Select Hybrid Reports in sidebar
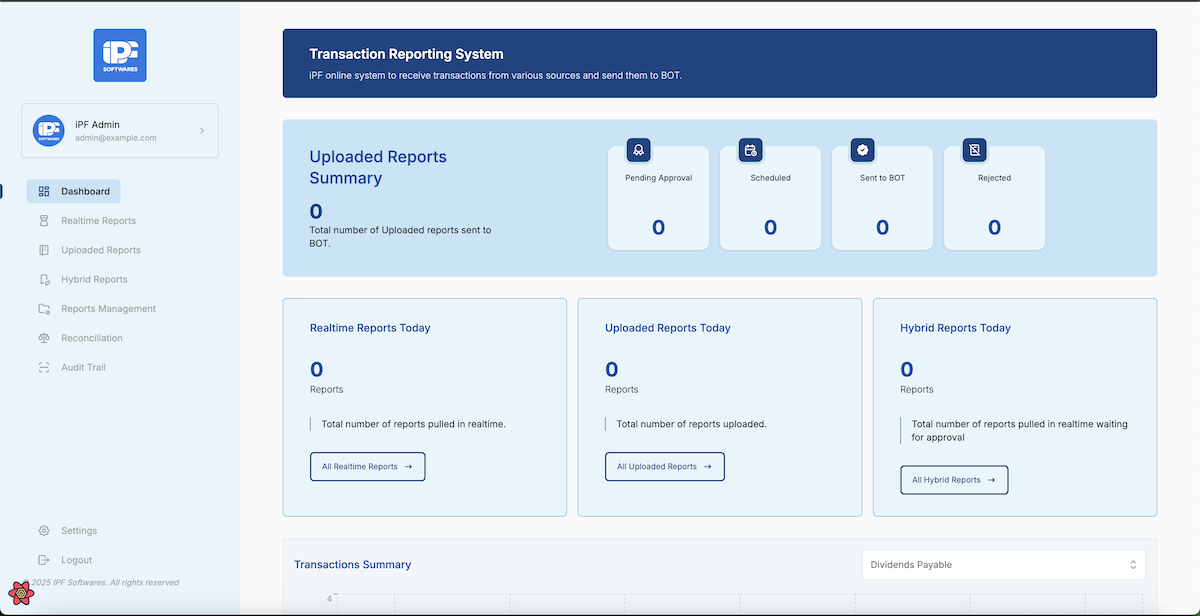This screenshot has height=616, width=1200. point(94,280)
